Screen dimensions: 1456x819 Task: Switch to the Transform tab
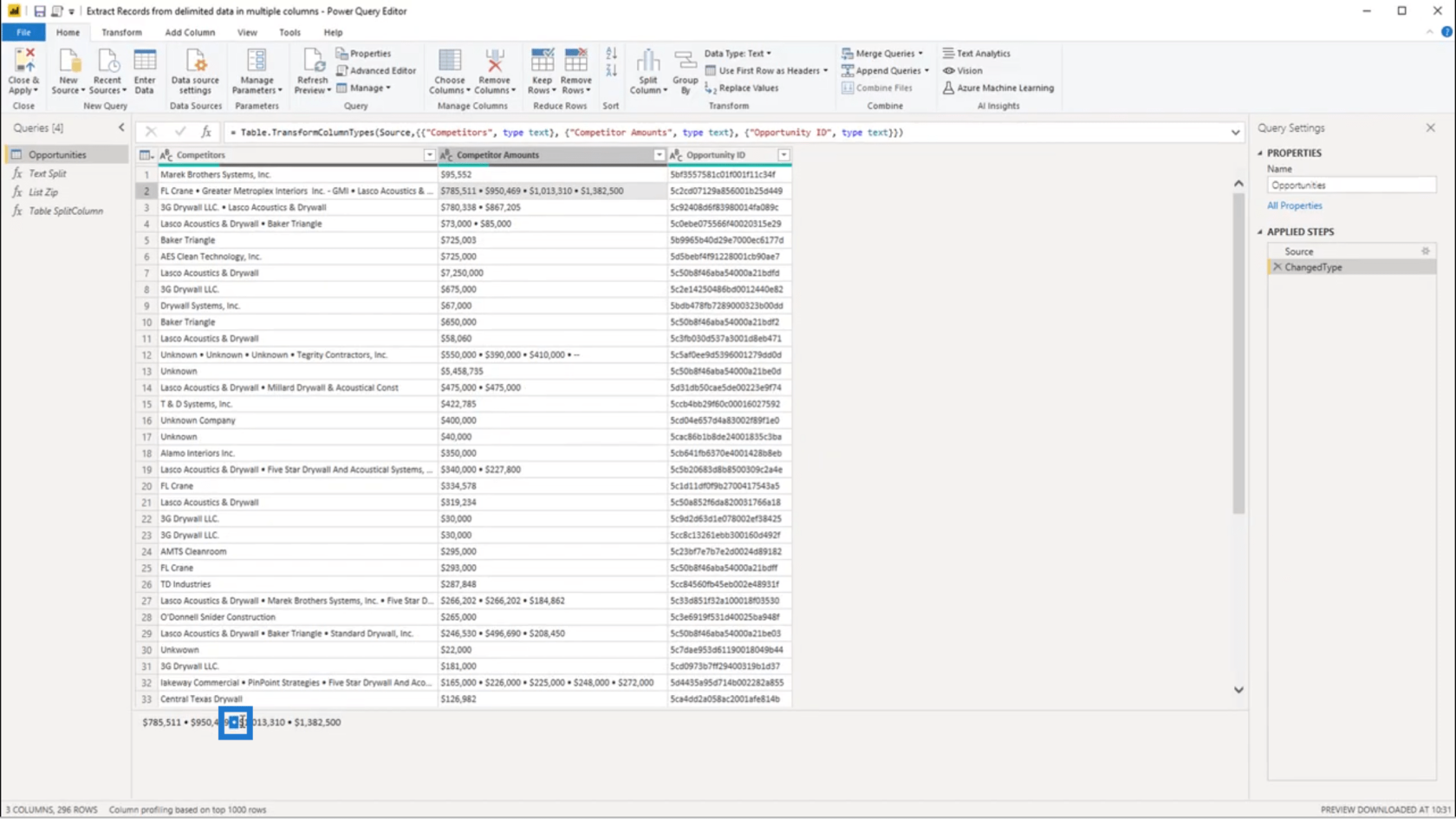[121, 32]
